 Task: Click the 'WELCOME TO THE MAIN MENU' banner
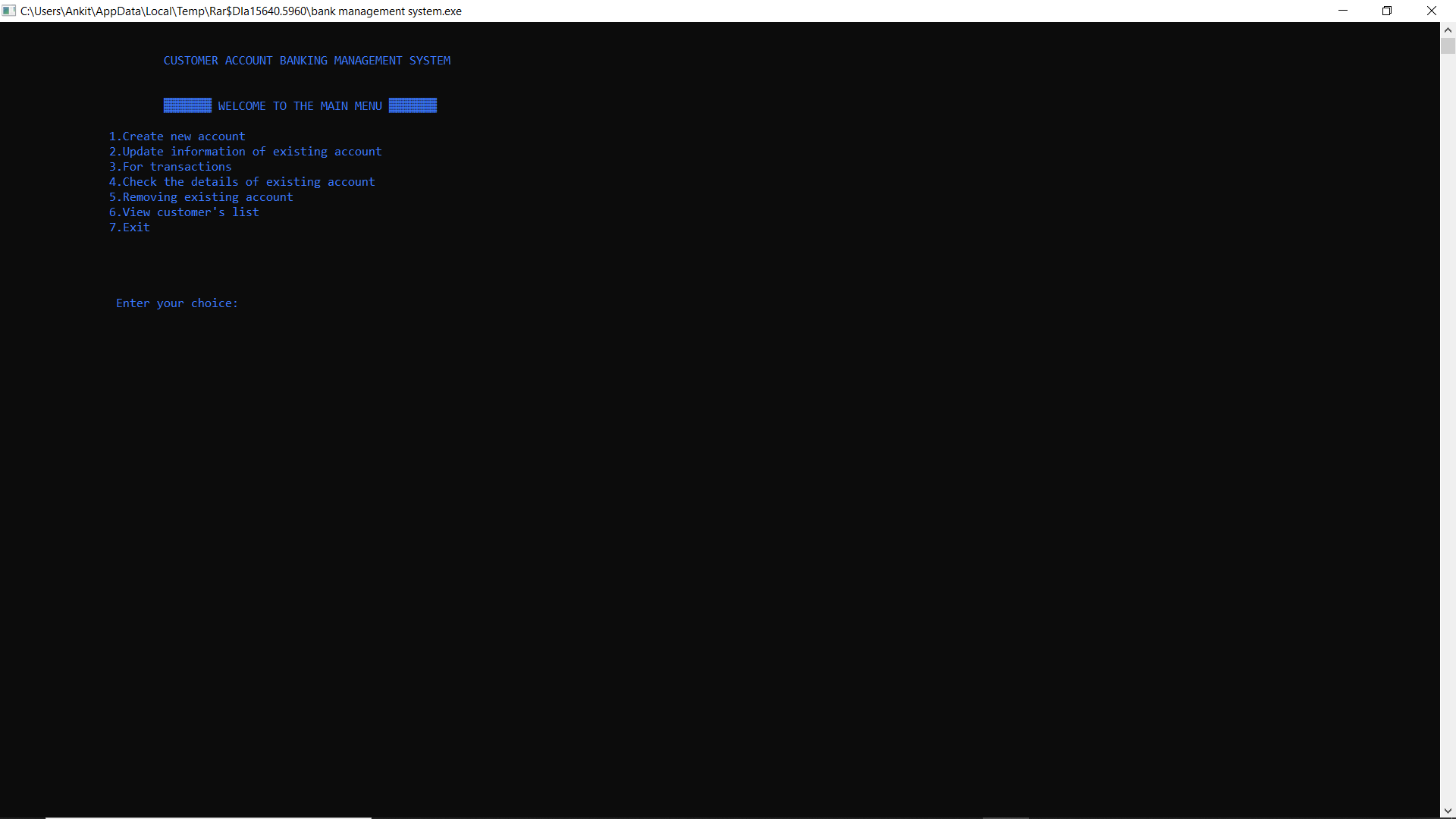[300, 106]
